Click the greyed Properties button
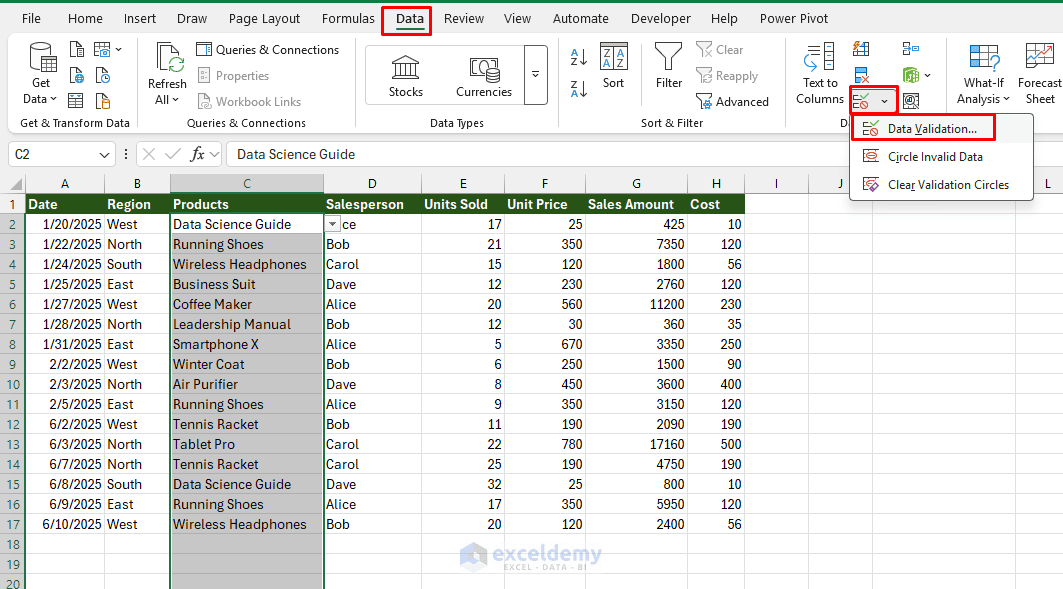1063x589 pixels. coord(234,76)
